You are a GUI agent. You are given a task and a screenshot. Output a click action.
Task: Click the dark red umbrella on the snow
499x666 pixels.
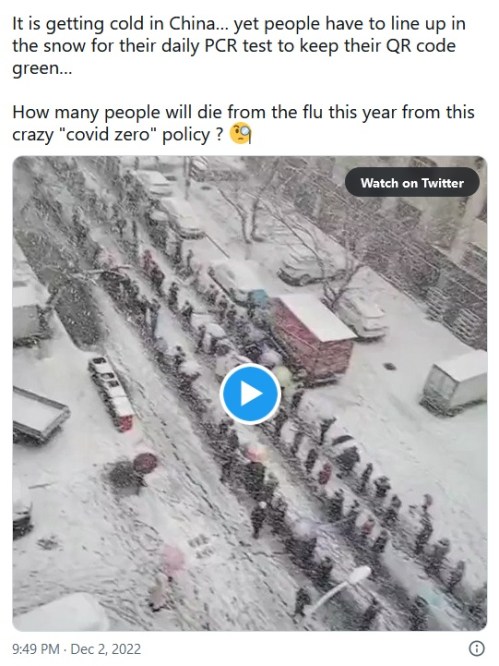(146, 463)
